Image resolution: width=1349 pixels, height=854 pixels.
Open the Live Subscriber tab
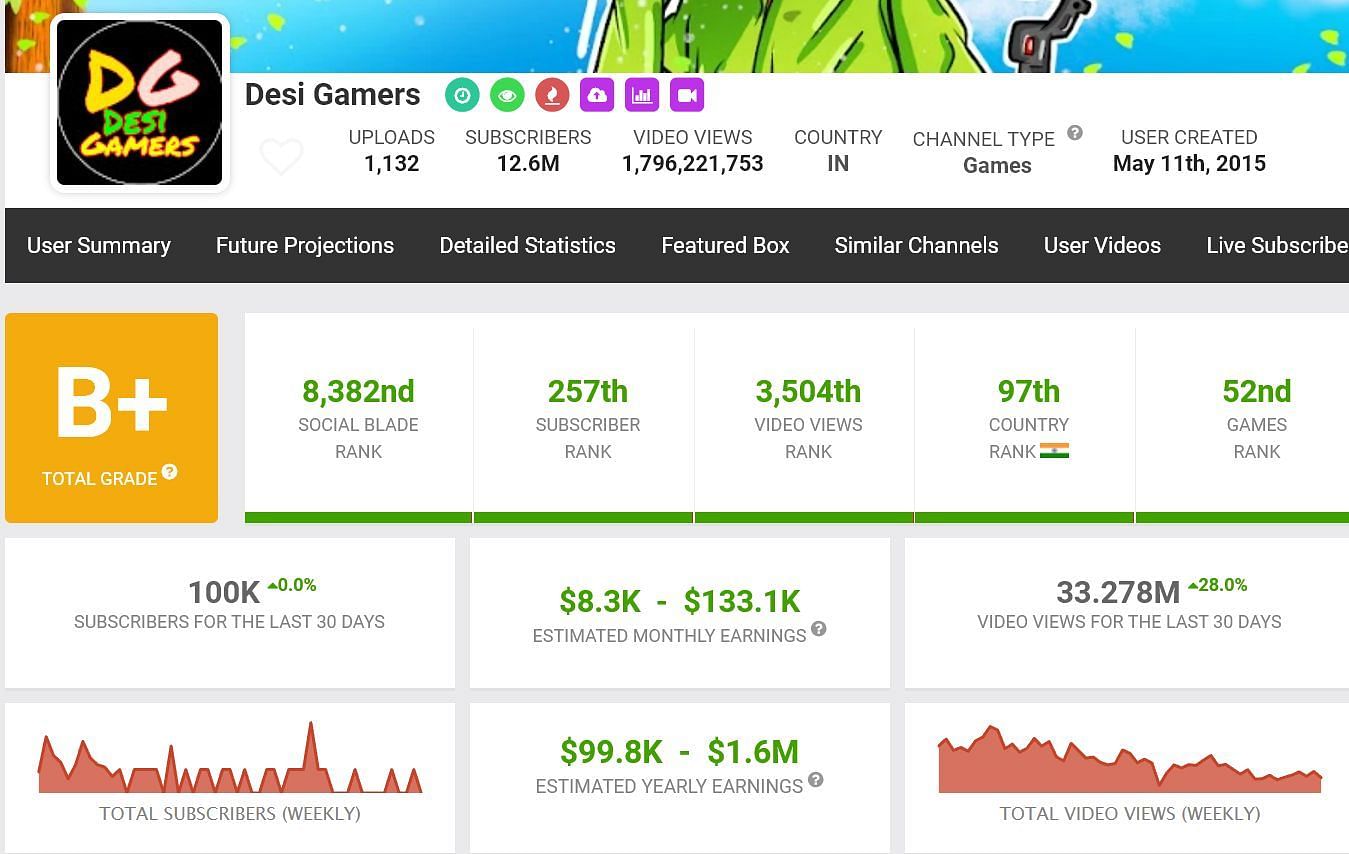[1277, 245]
